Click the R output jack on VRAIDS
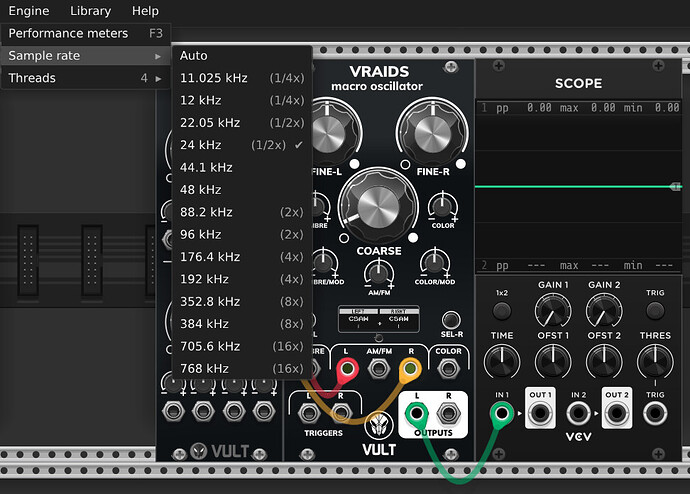 click(448, 414)
